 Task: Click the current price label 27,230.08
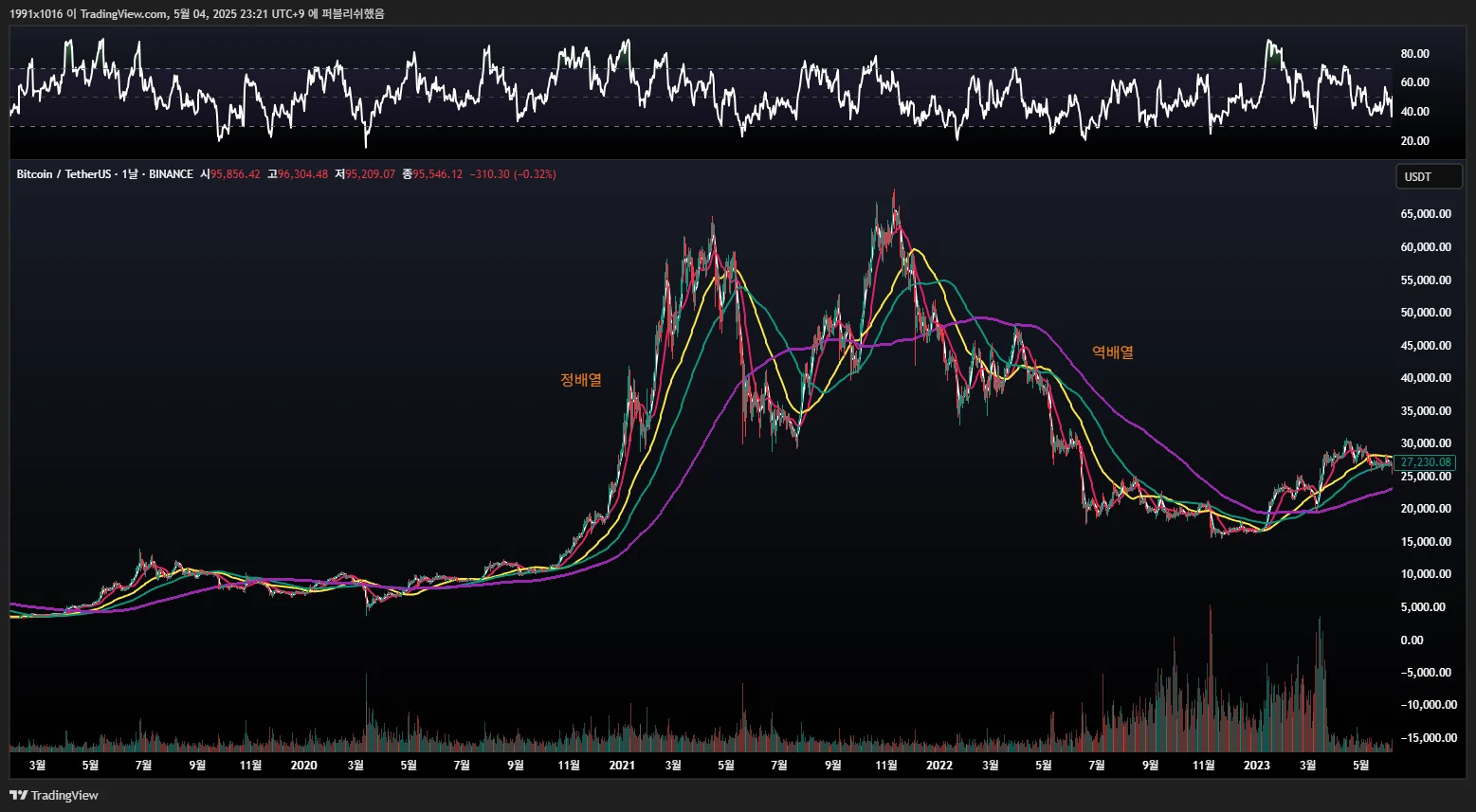[1425, 462]
